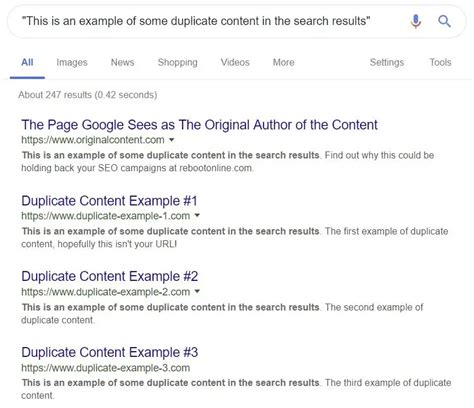Screen dimensions: 474x408
Task: Open Duplicate Content Example #3 link
Action: pyautogui.click(x=110, y=352)
